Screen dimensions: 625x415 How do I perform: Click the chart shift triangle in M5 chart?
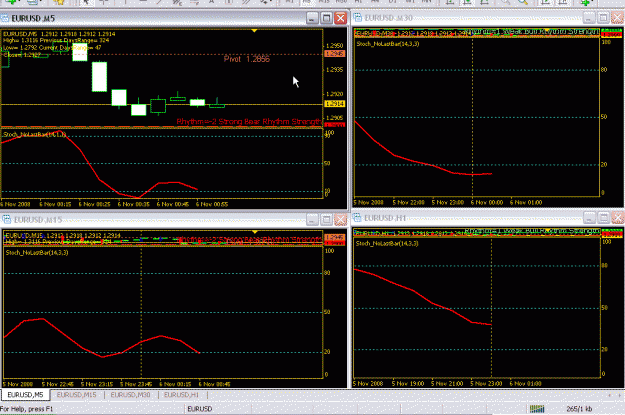(254, 31)
